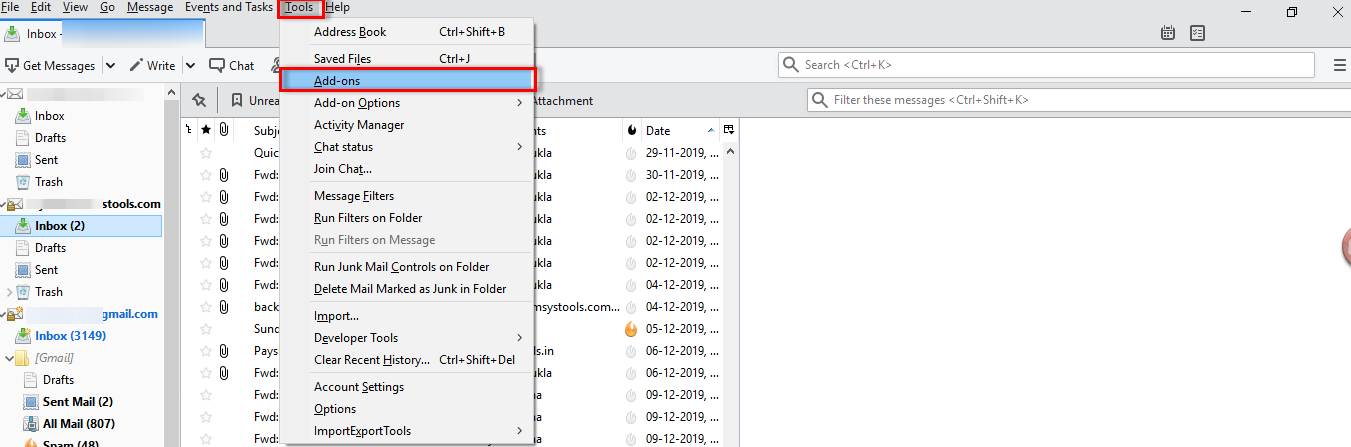
Task: Open the Write button dropdown arrow
Action: (x=190, y=66)
